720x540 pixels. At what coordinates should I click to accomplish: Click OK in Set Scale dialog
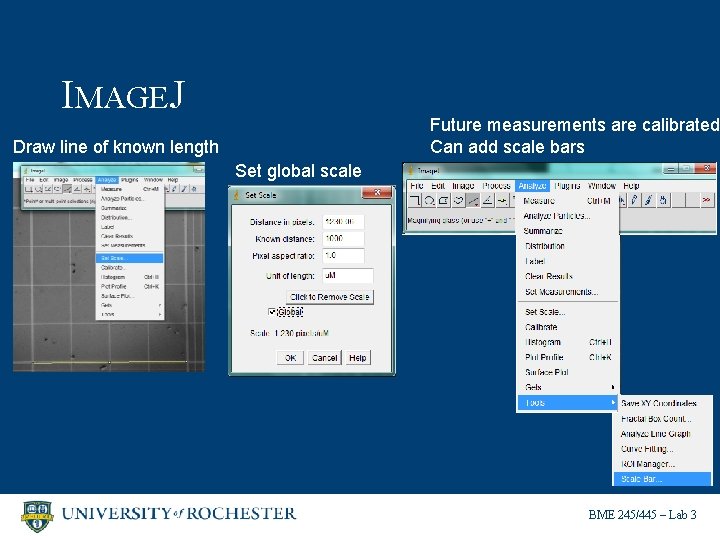tap(290, 358)
